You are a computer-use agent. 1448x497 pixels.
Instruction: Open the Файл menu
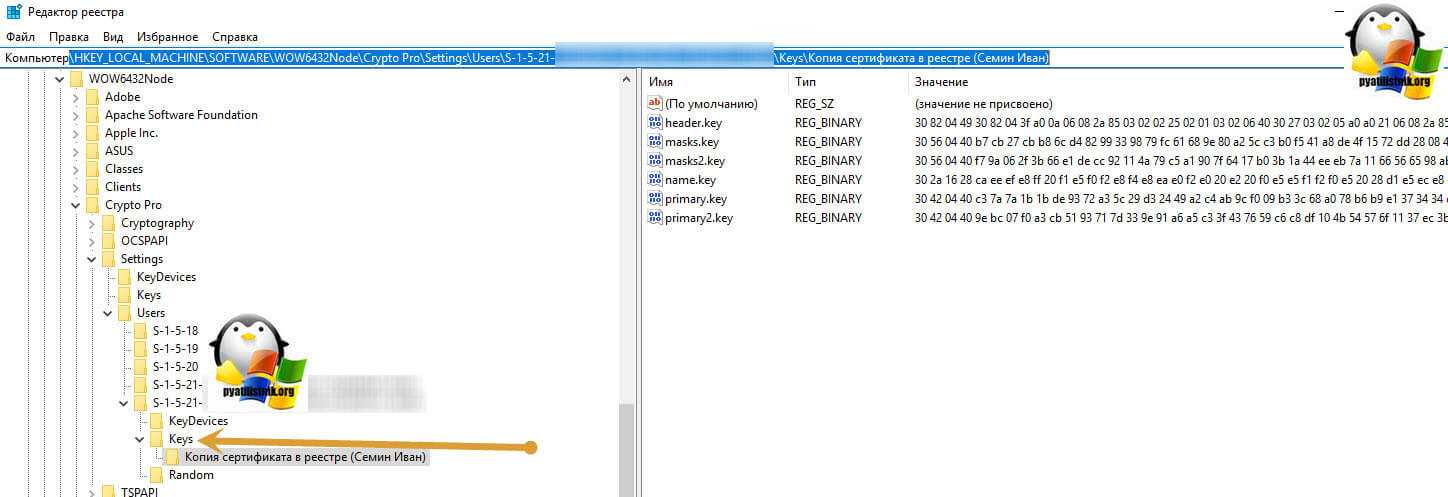pyautogui.click(x=20, y=37)
